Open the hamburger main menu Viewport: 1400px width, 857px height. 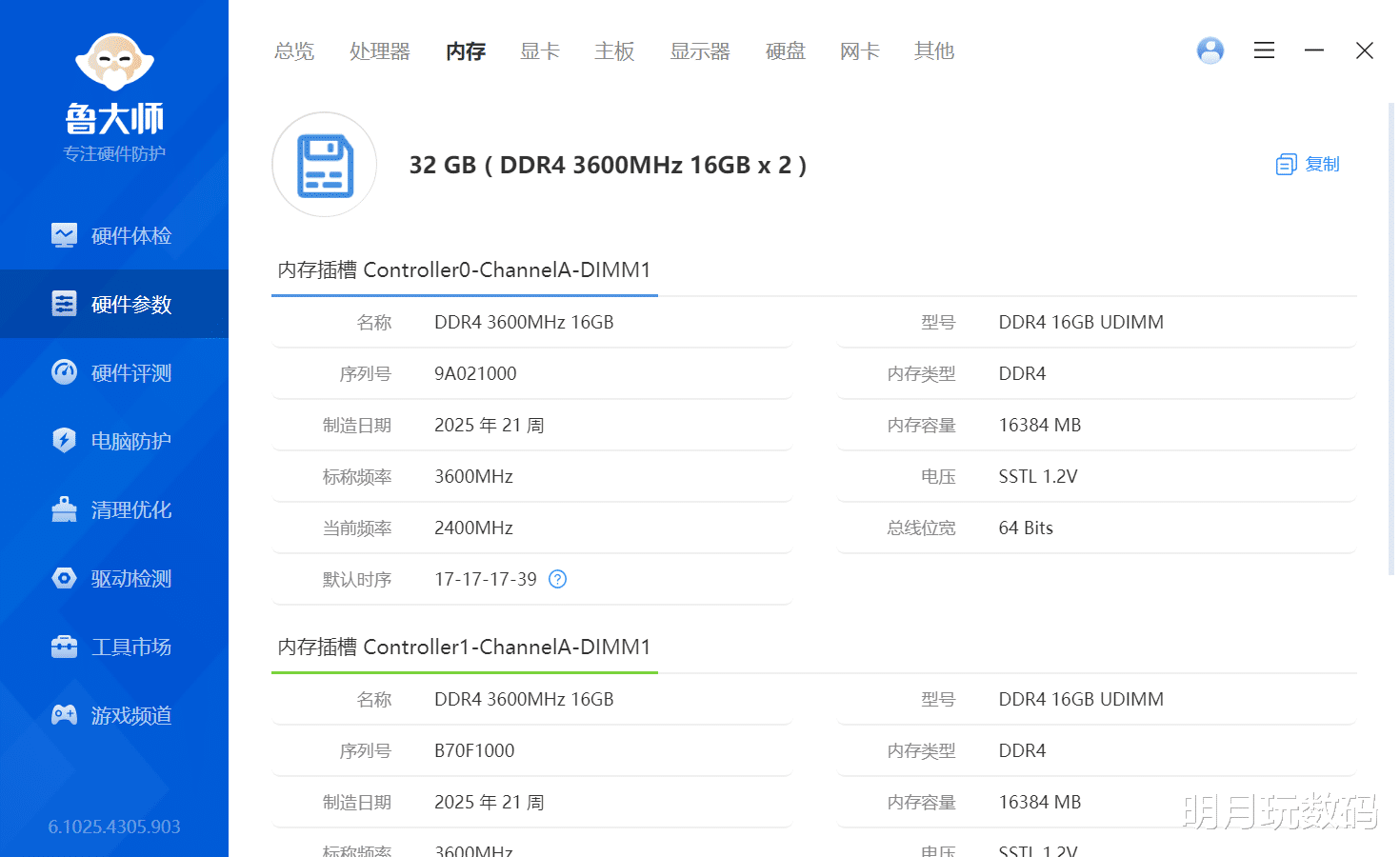click(x=1264, y=50)
